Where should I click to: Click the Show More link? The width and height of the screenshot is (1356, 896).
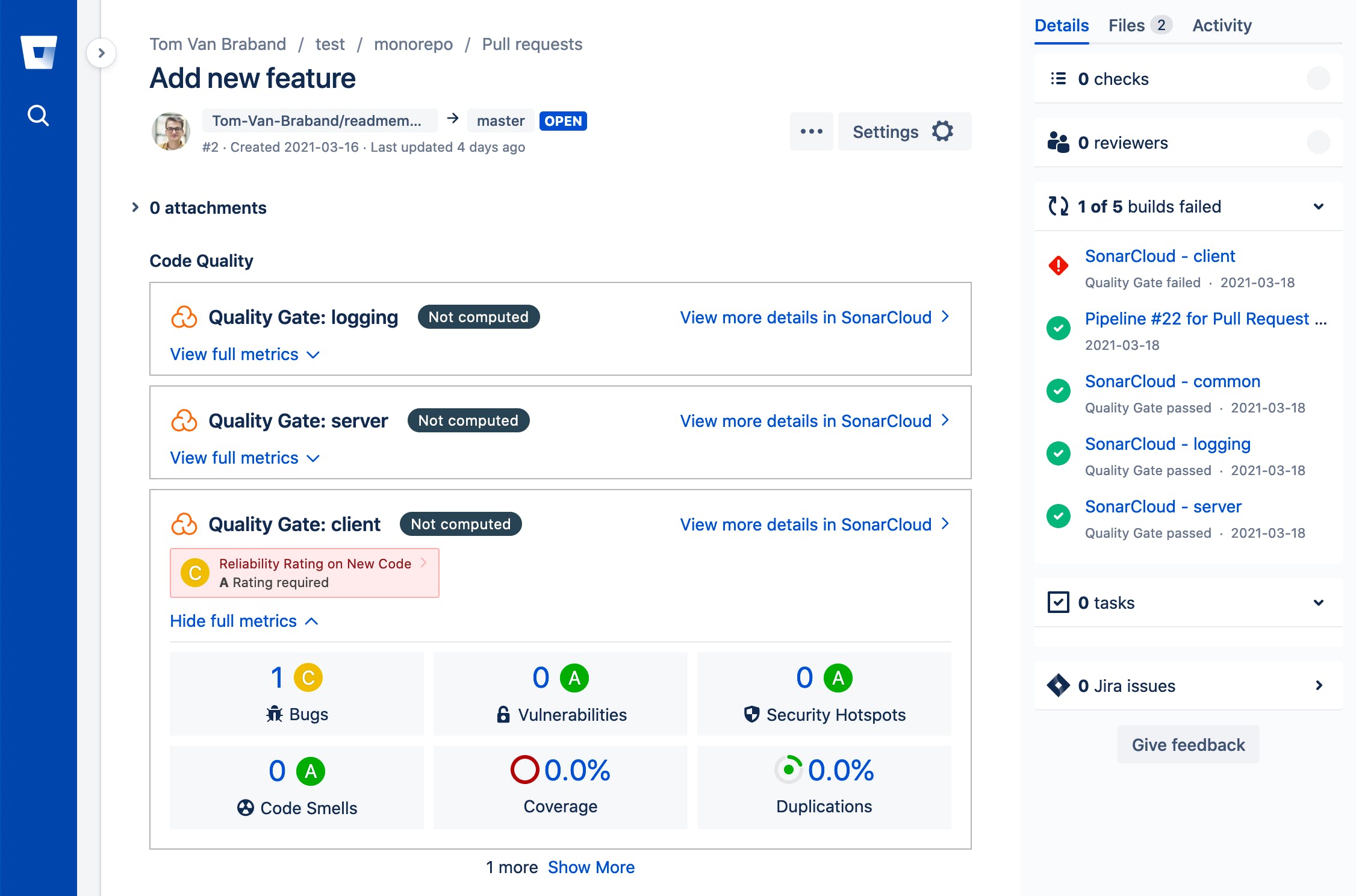coord(591,867)
